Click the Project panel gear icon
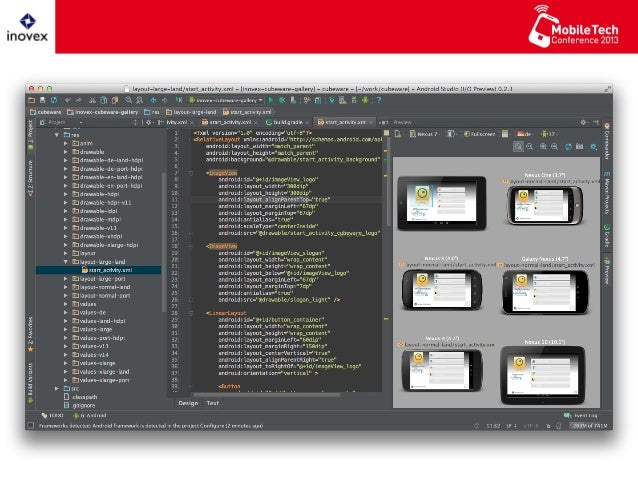 tap(149, 122)
